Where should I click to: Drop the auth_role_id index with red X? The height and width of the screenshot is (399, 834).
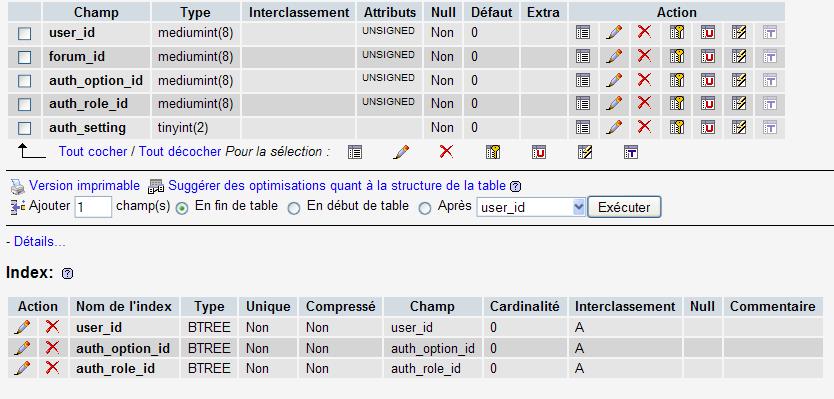[52, 367]
